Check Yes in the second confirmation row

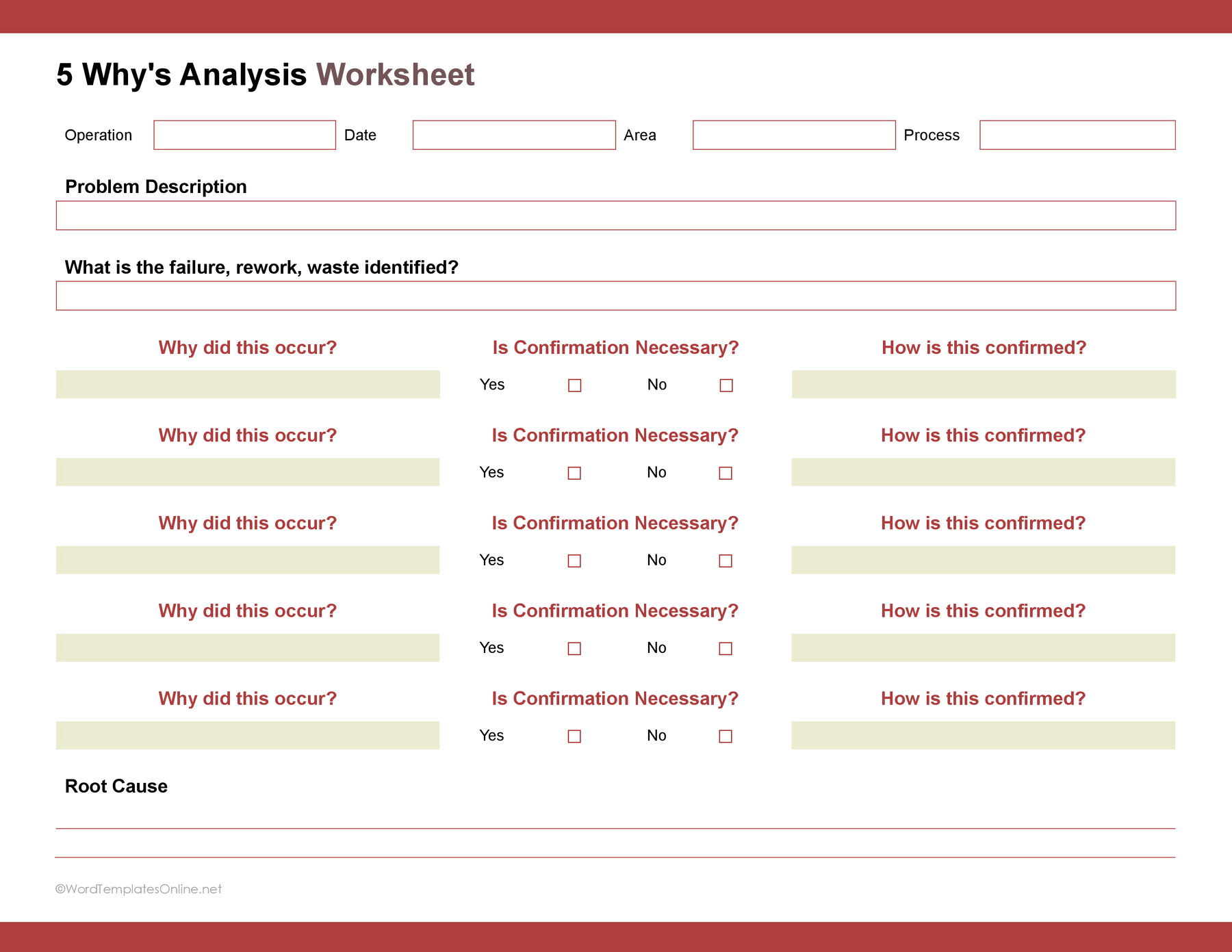click(574, 473)
